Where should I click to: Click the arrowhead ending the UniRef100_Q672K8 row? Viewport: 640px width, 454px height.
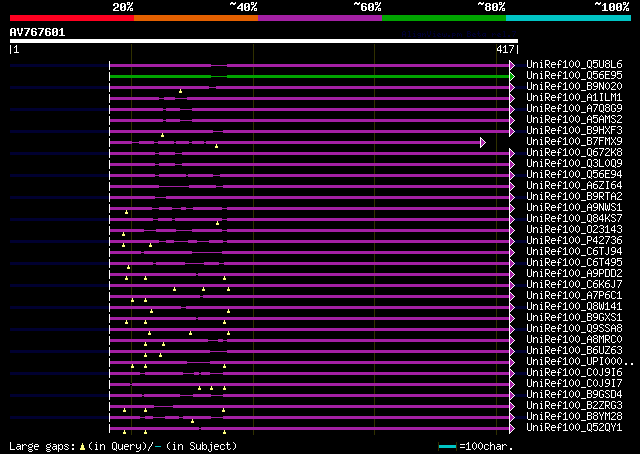(512, 154)
